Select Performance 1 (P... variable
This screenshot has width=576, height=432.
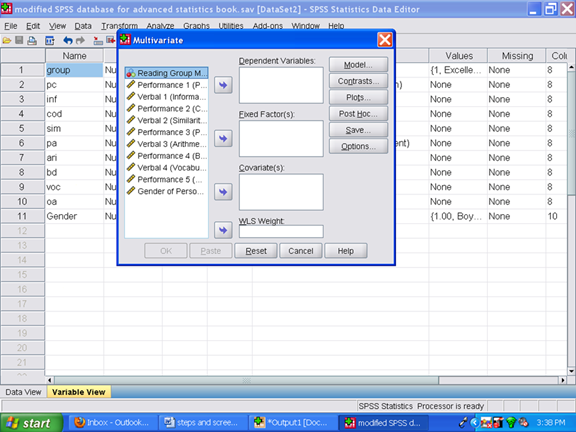pyautogui.click(x=167, y=85)
